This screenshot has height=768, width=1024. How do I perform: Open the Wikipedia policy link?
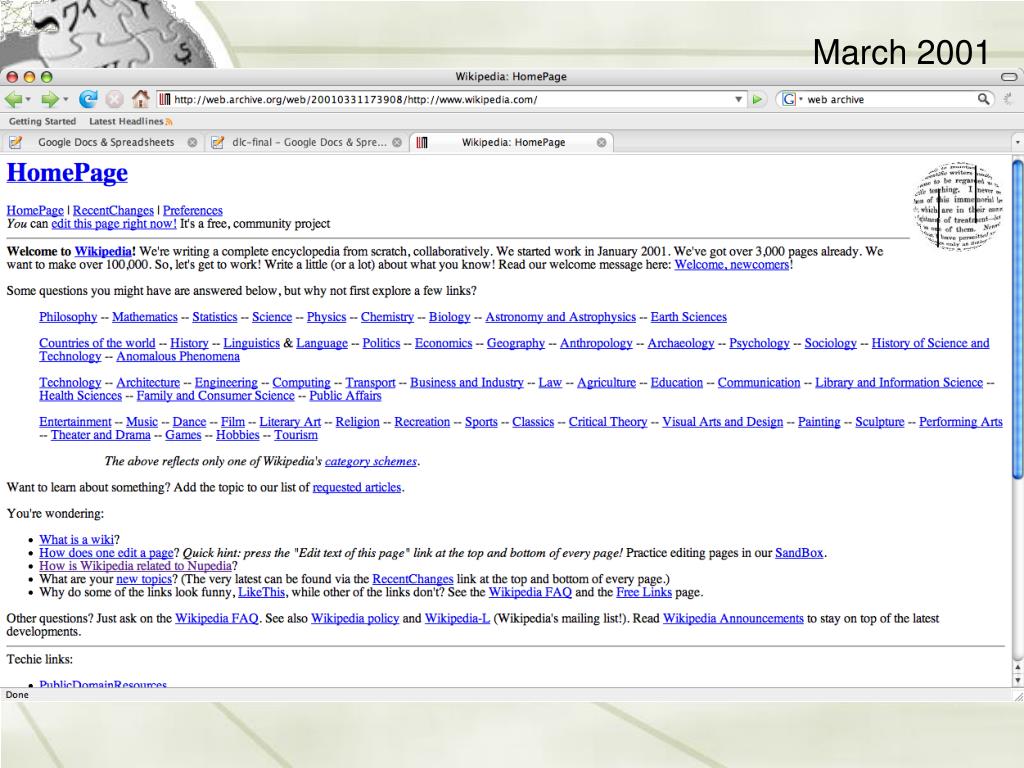(355, 618)
